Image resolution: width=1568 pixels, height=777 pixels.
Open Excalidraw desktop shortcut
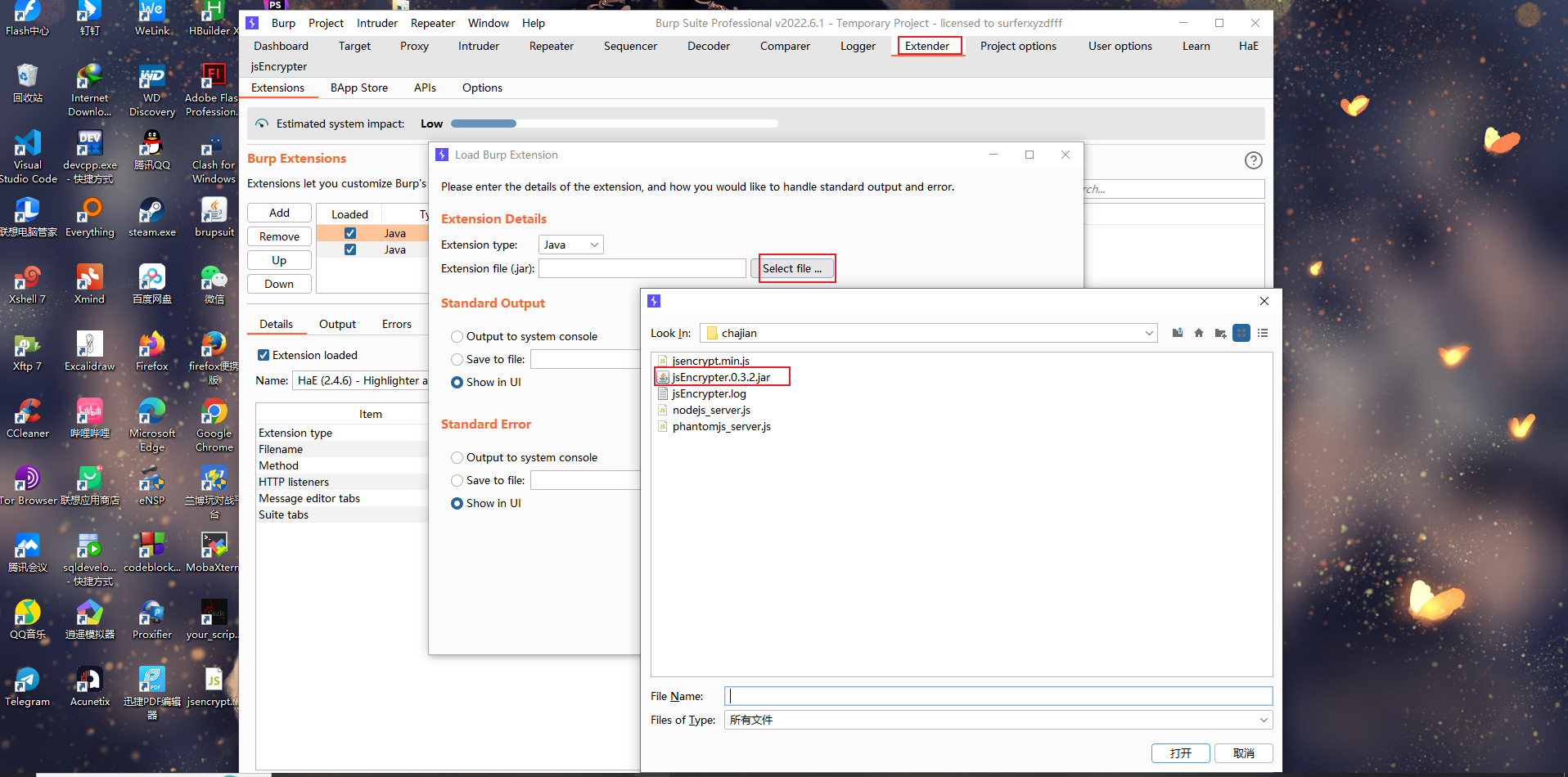coord(90,352)
